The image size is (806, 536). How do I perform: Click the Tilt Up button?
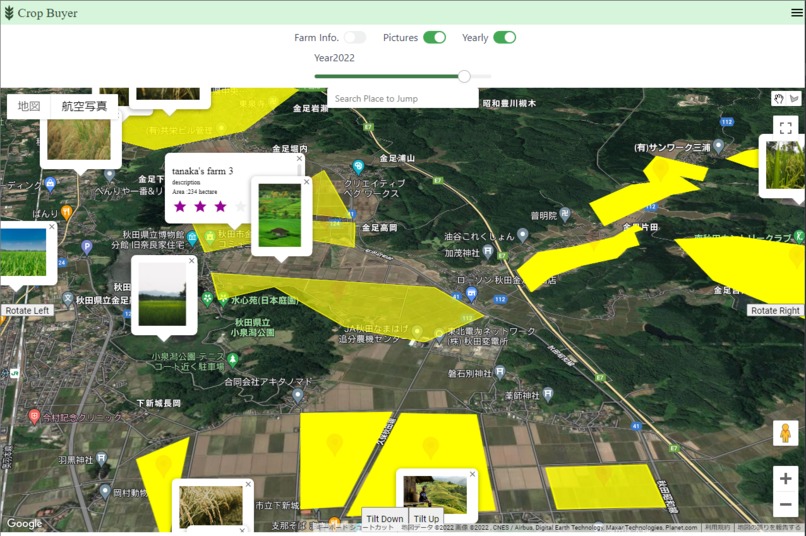tap(426, 519)
